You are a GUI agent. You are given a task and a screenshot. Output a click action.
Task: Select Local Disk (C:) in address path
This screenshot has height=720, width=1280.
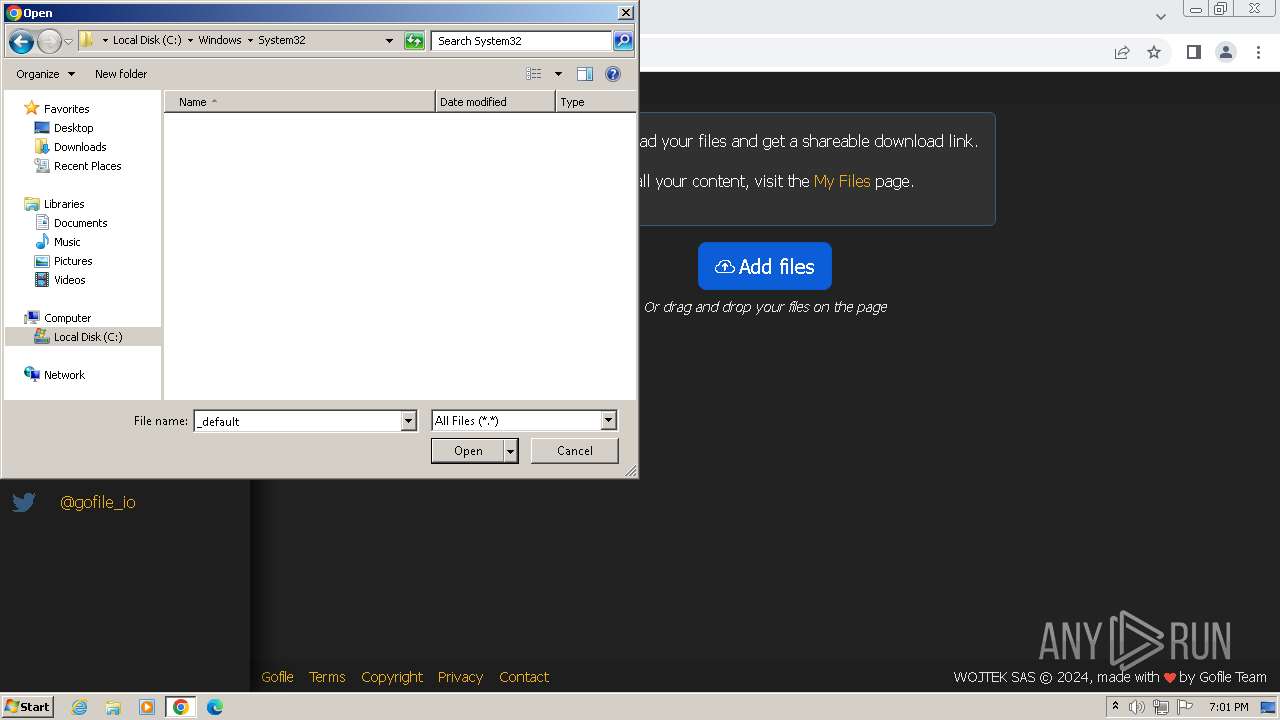147,41
